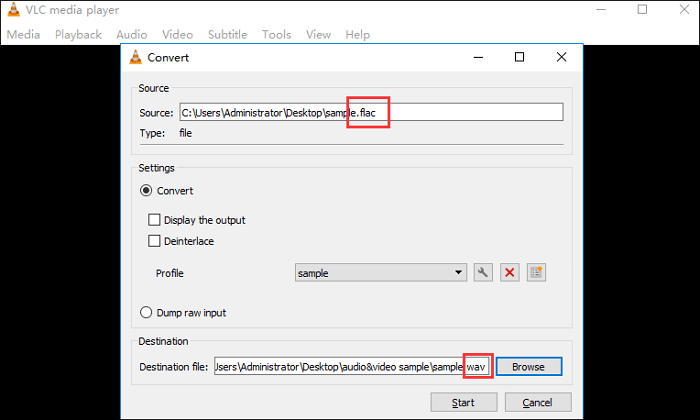Enable the Deinterlace checkbox
The image size is (700, 420).
(154, 241)
